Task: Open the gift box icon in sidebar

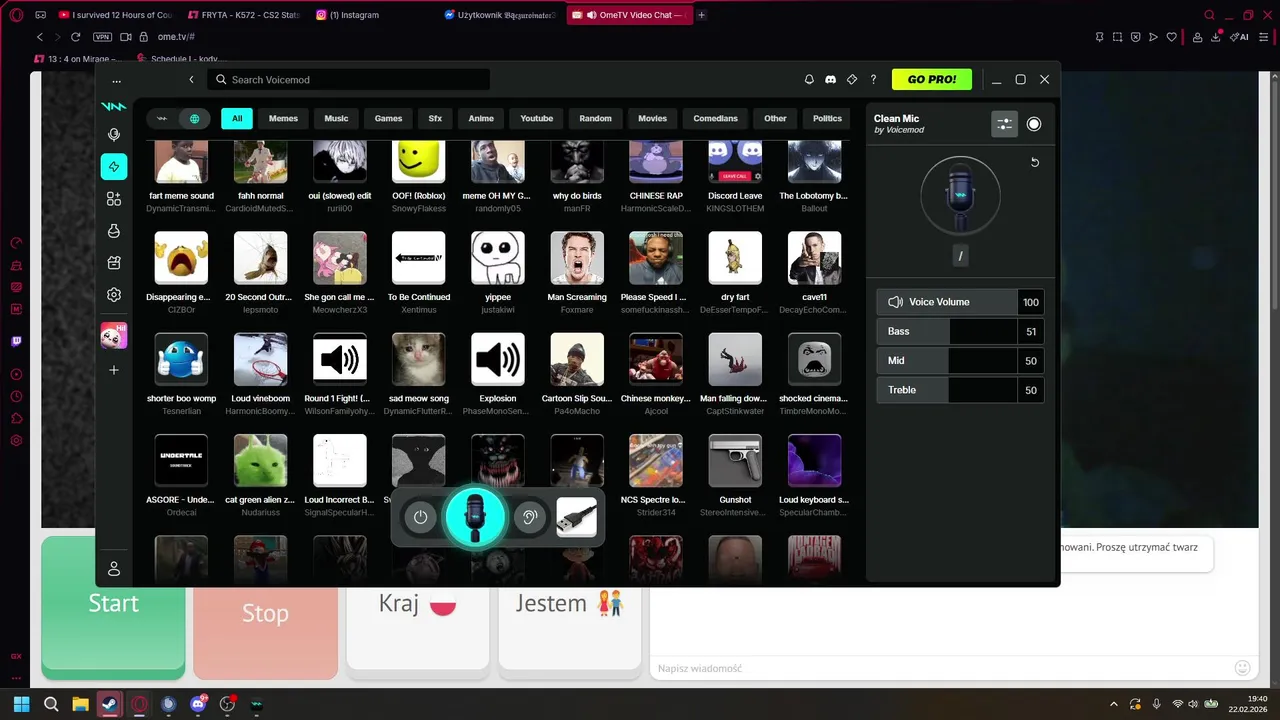Action: pos(114,263)
